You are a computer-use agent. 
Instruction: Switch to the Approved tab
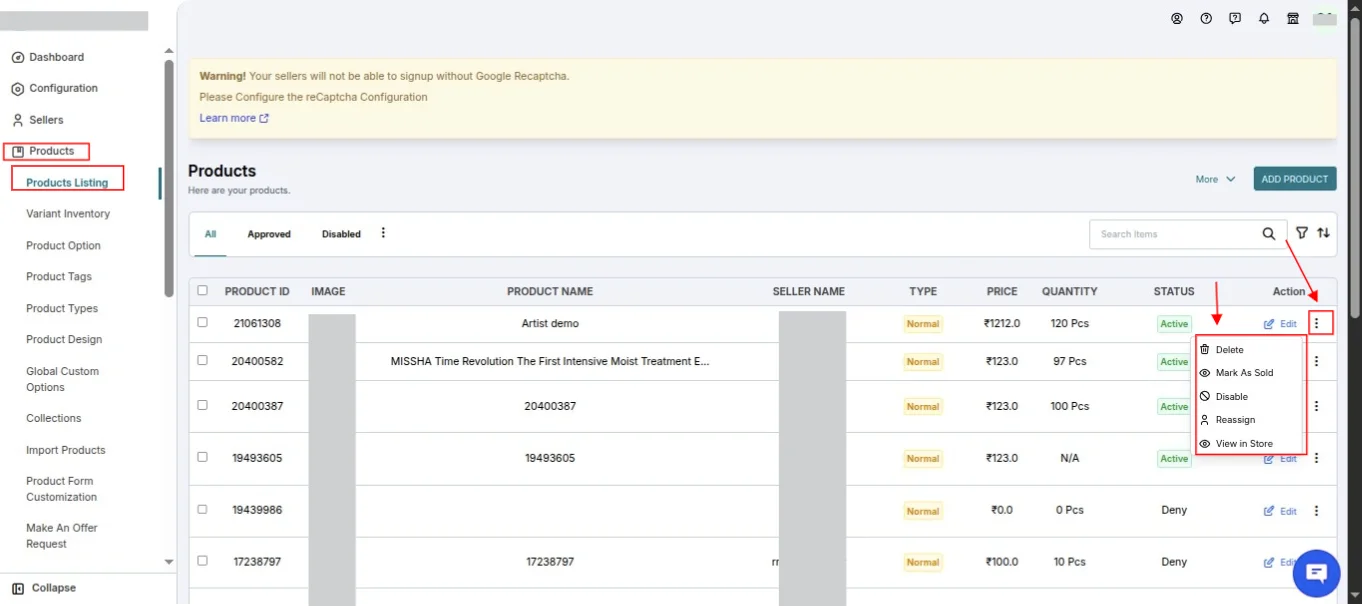pos(269,234)
